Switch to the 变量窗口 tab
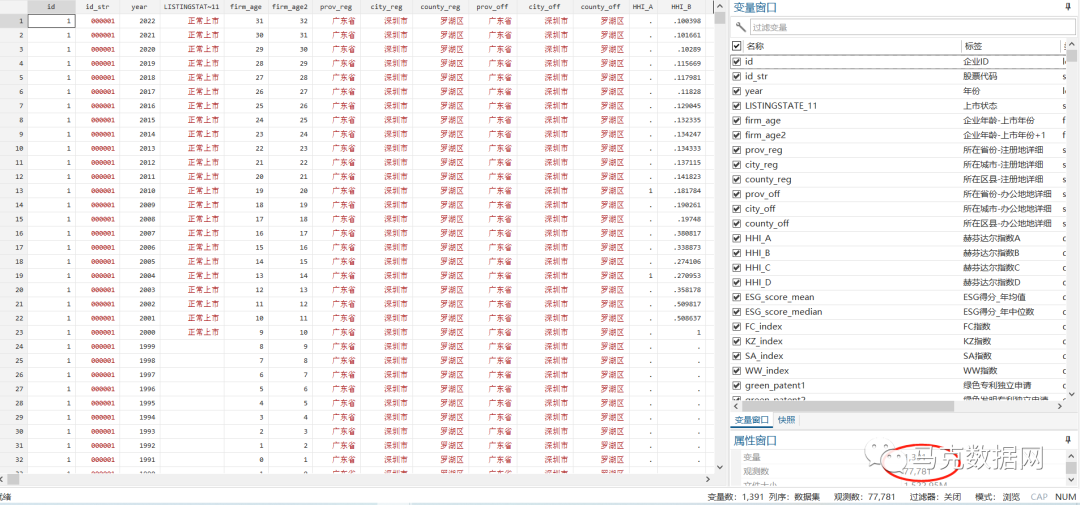Image resolution: width=1080 pixels, height=505 pixels. tap(751, 420)
